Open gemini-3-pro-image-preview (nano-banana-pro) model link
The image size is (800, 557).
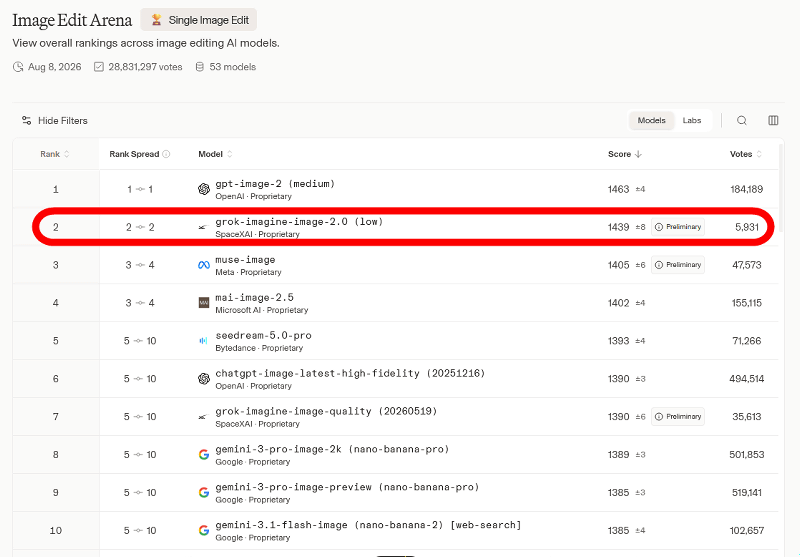tap(347, 487)
